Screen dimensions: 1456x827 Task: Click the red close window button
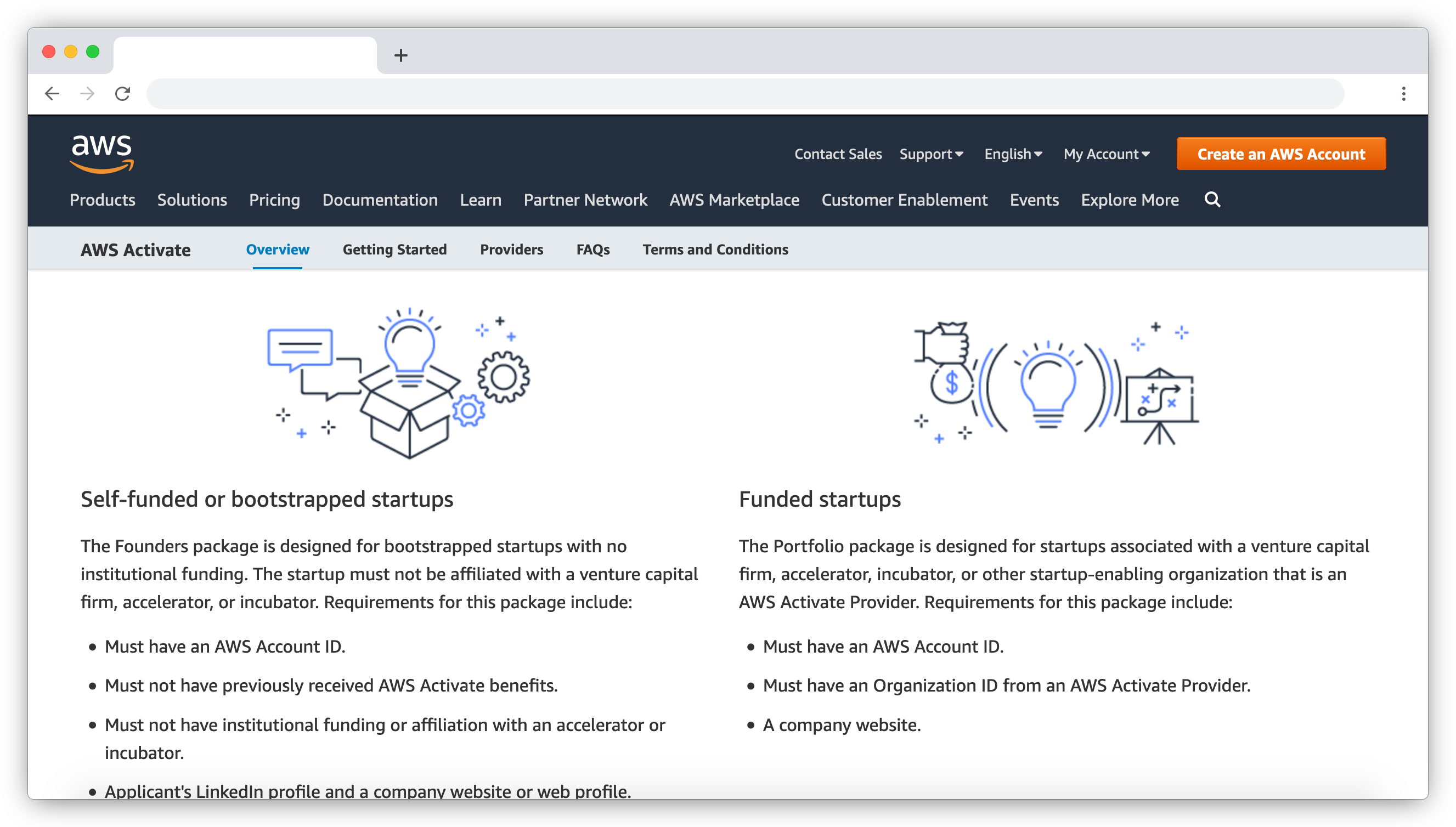point(49,52)
